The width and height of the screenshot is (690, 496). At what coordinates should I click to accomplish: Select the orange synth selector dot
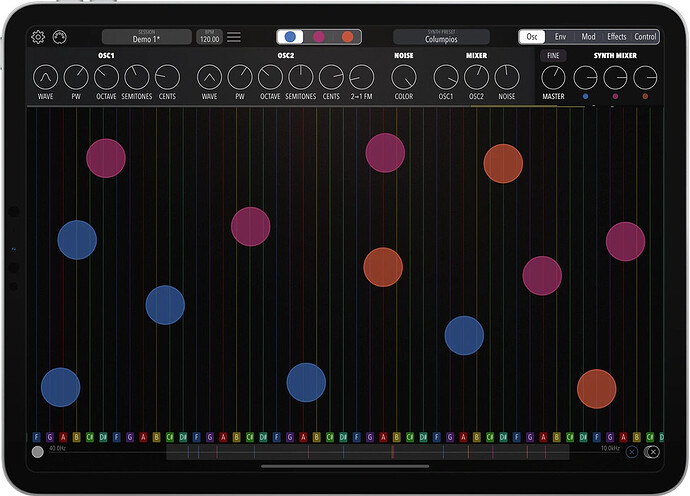point(348,37)
